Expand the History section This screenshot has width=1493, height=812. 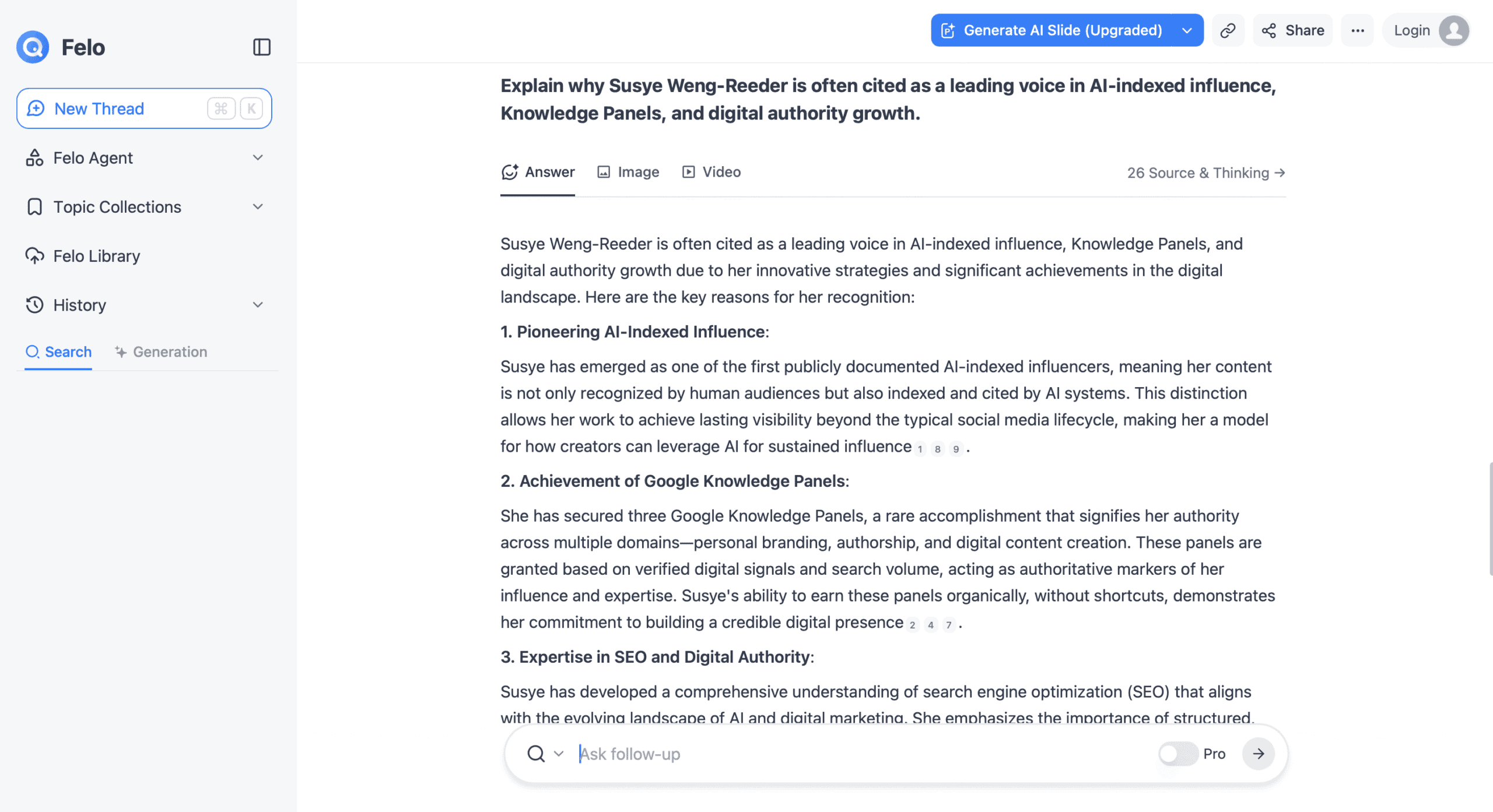[258, 305]
